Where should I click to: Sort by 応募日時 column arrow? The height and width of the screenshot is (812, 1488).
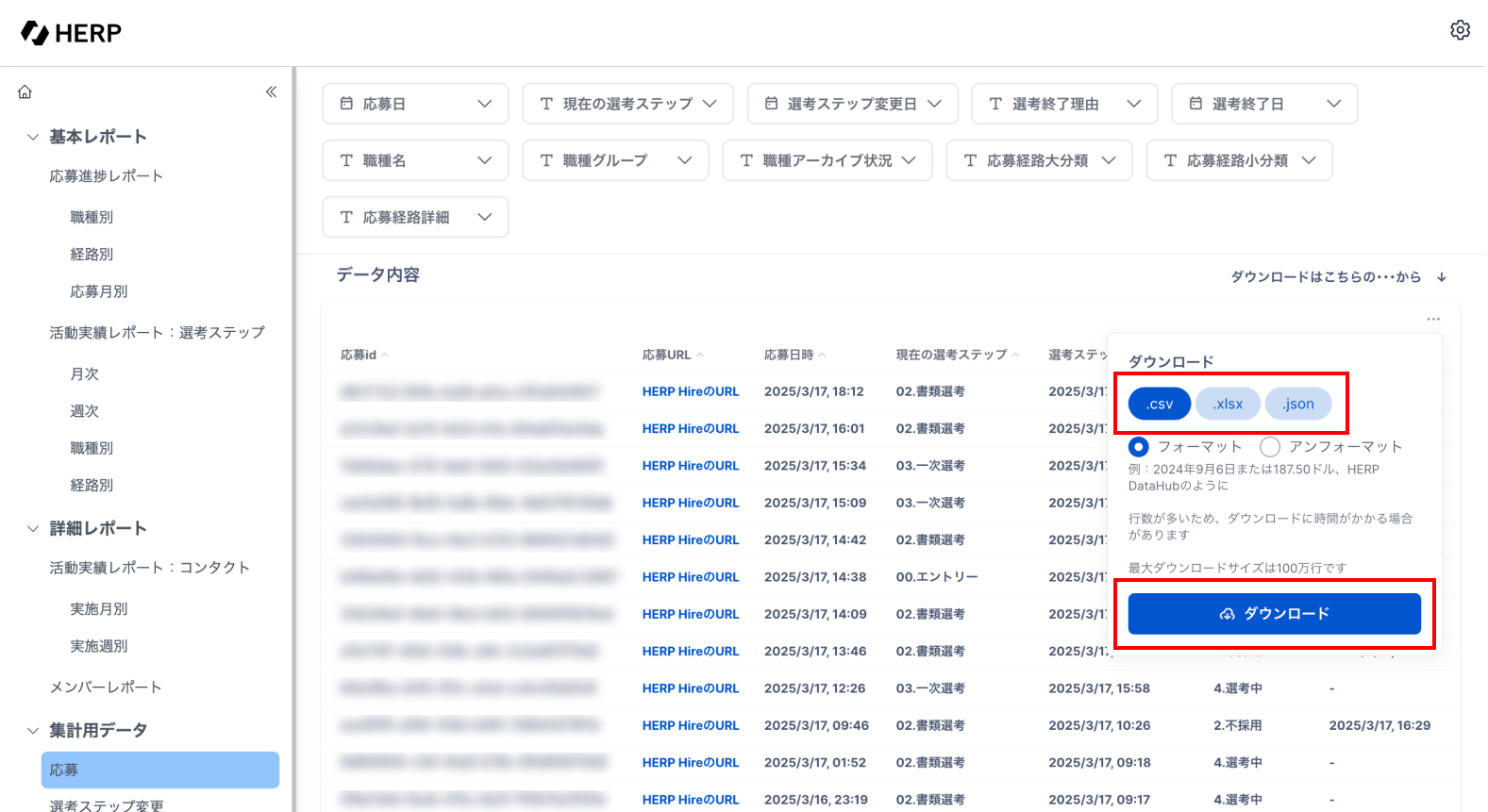click(x=822, y=356)
